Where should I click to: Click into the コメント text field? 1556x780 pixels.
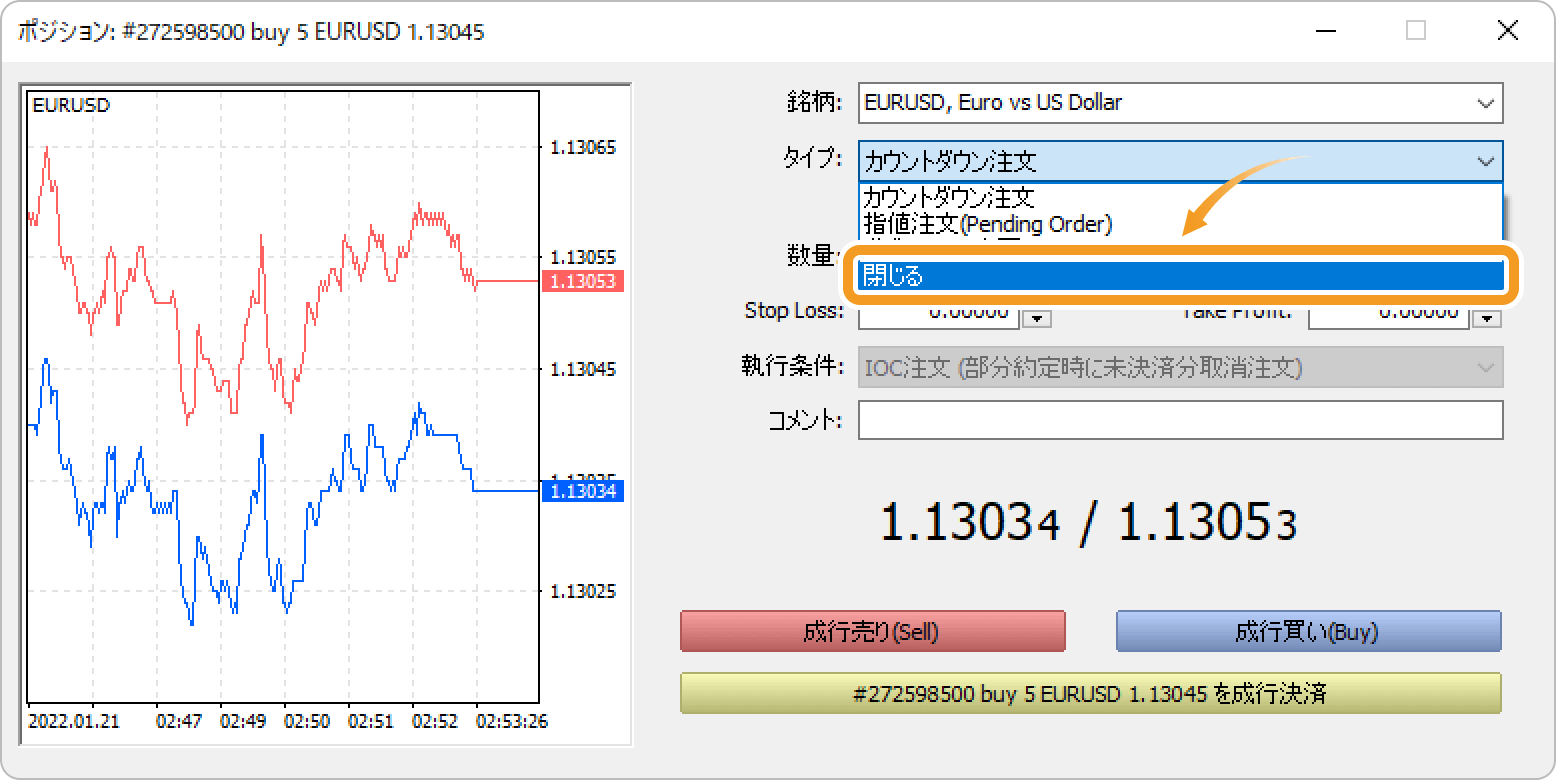(x=1180, y=420)
